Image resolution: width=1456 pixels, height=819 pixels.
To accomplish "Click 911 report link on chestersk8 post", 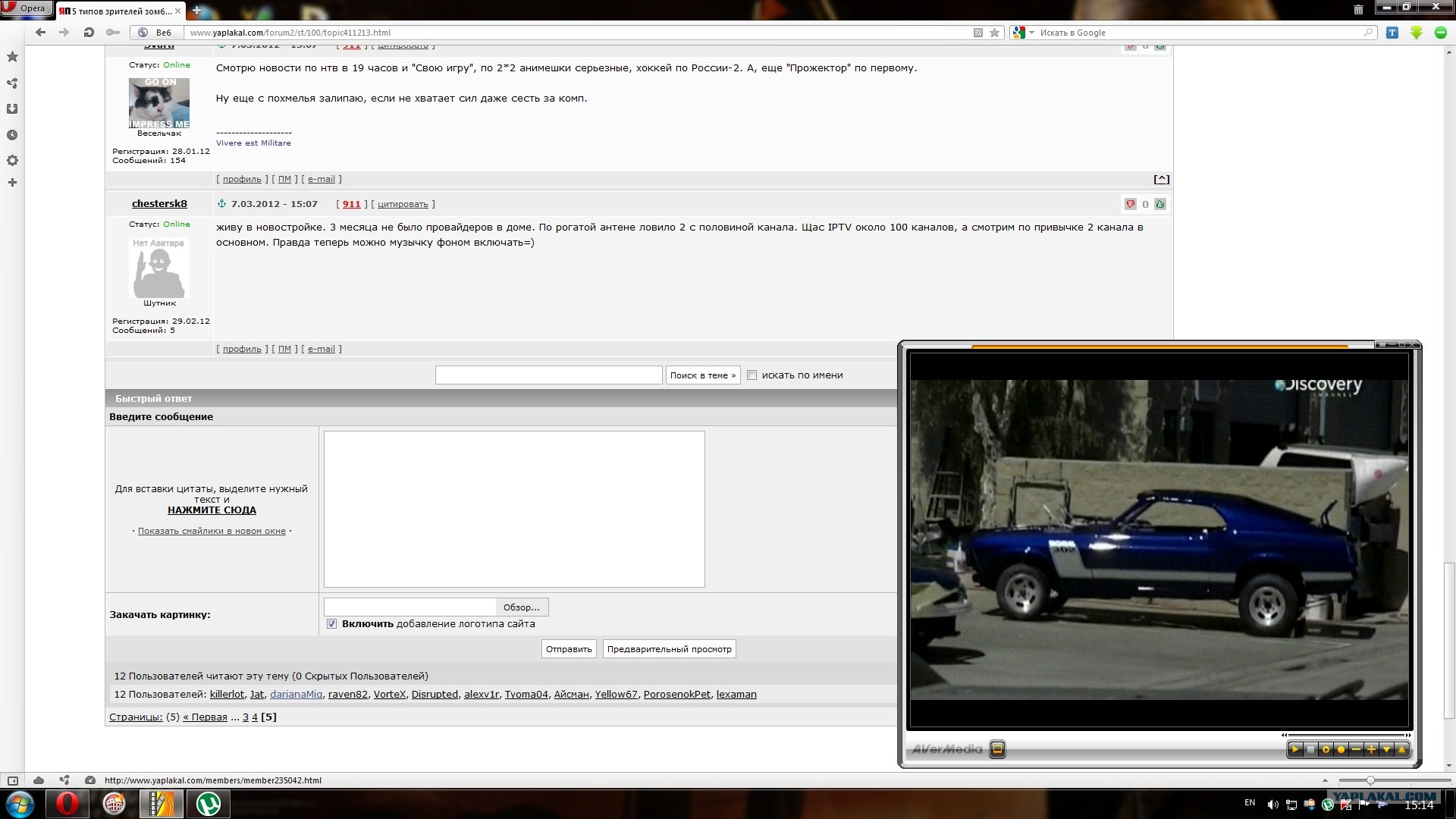I will 351,204.
